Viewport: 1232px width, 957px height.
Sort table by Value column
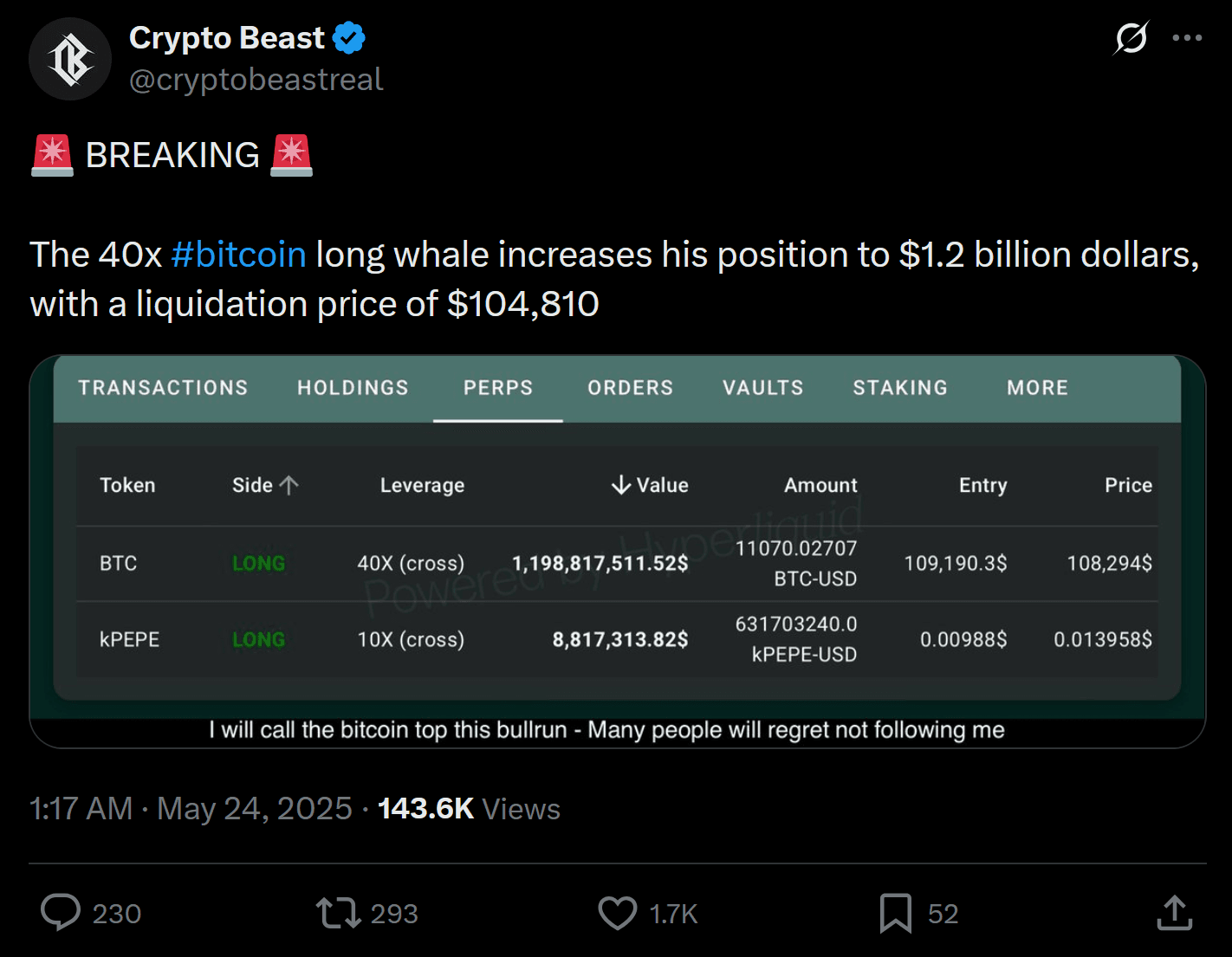[650, 485]
